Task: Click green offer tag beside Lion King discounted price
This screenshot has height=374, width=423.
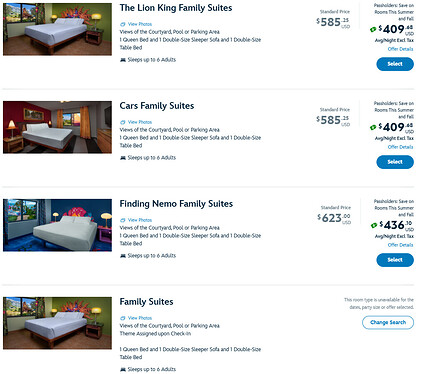Action: (373, 29)
